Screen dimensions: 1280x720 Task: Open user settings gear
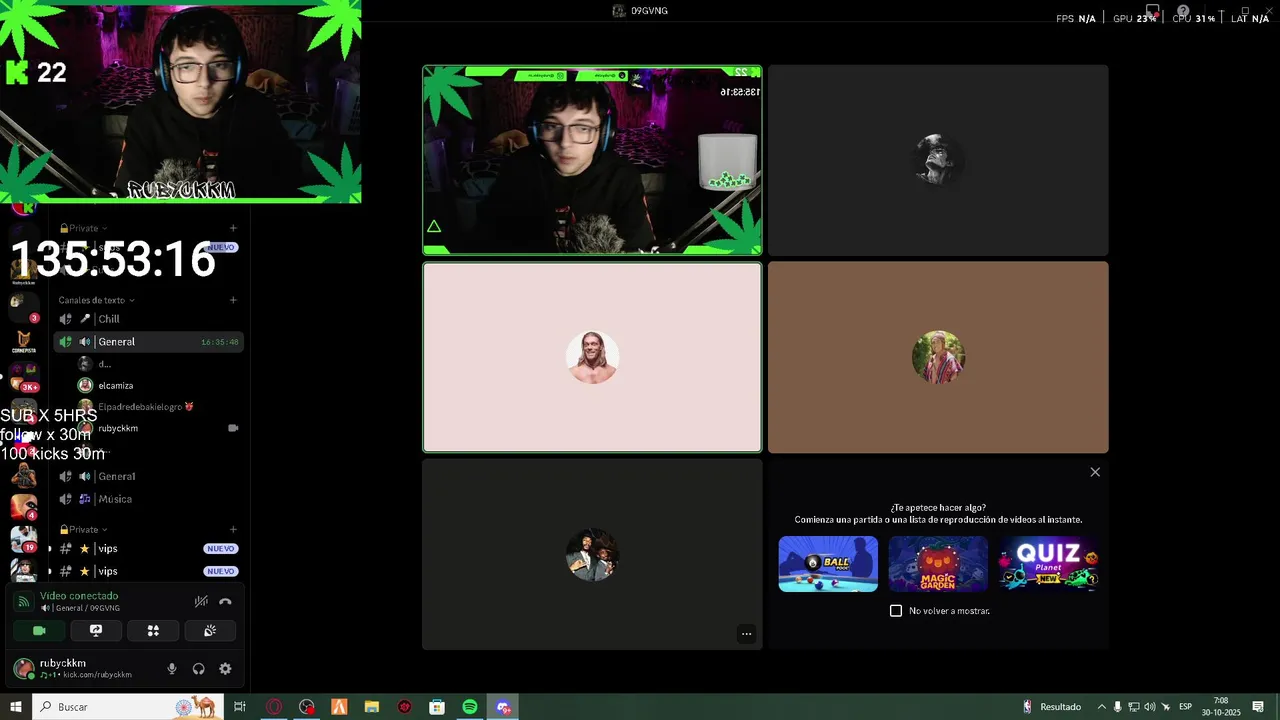click(x=225, y=669)
